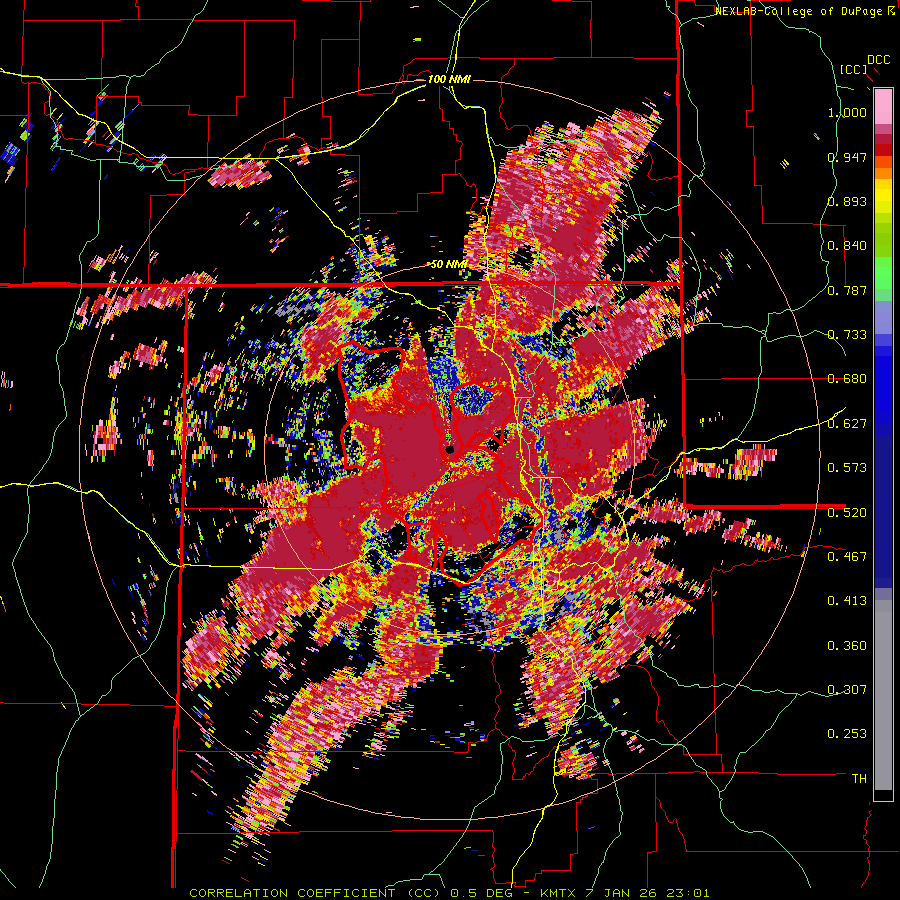Select the 0.627 scale value
900x900 pixels.
tap(847, 424)
